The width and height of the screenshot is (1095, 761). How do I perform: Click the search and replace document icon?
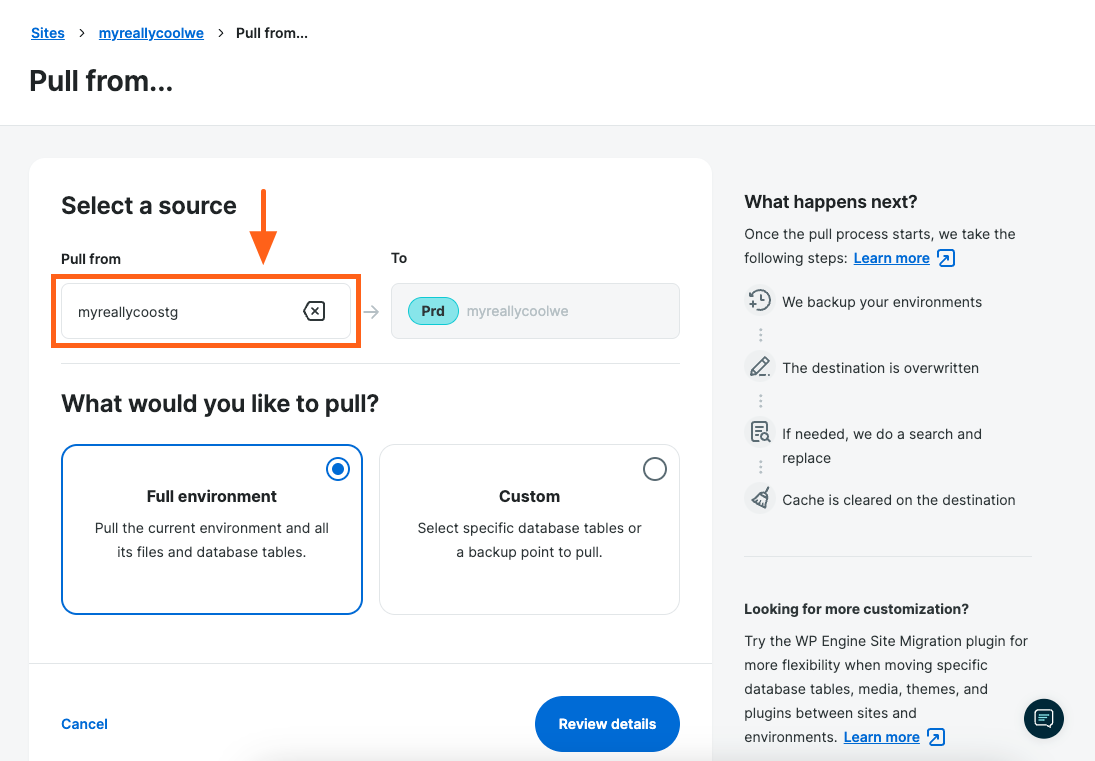pyautogui.click(x=760, y=433)
